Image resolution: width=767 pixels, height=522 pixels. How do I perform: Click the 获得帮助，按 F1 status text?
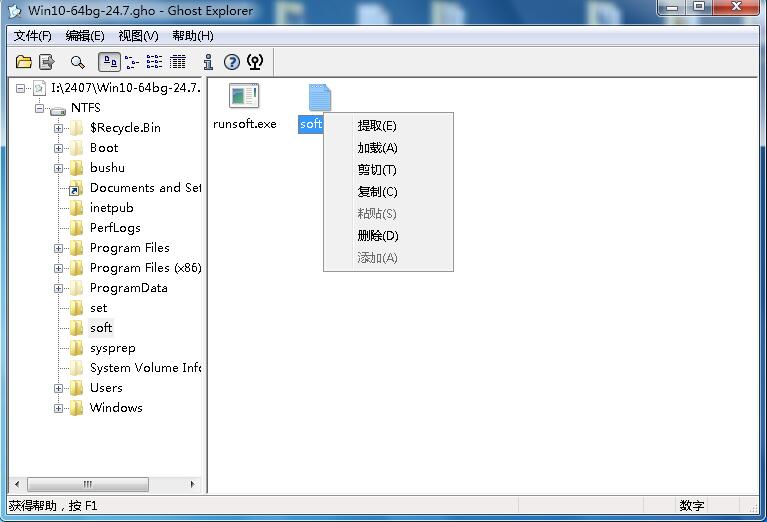point(53,506)
